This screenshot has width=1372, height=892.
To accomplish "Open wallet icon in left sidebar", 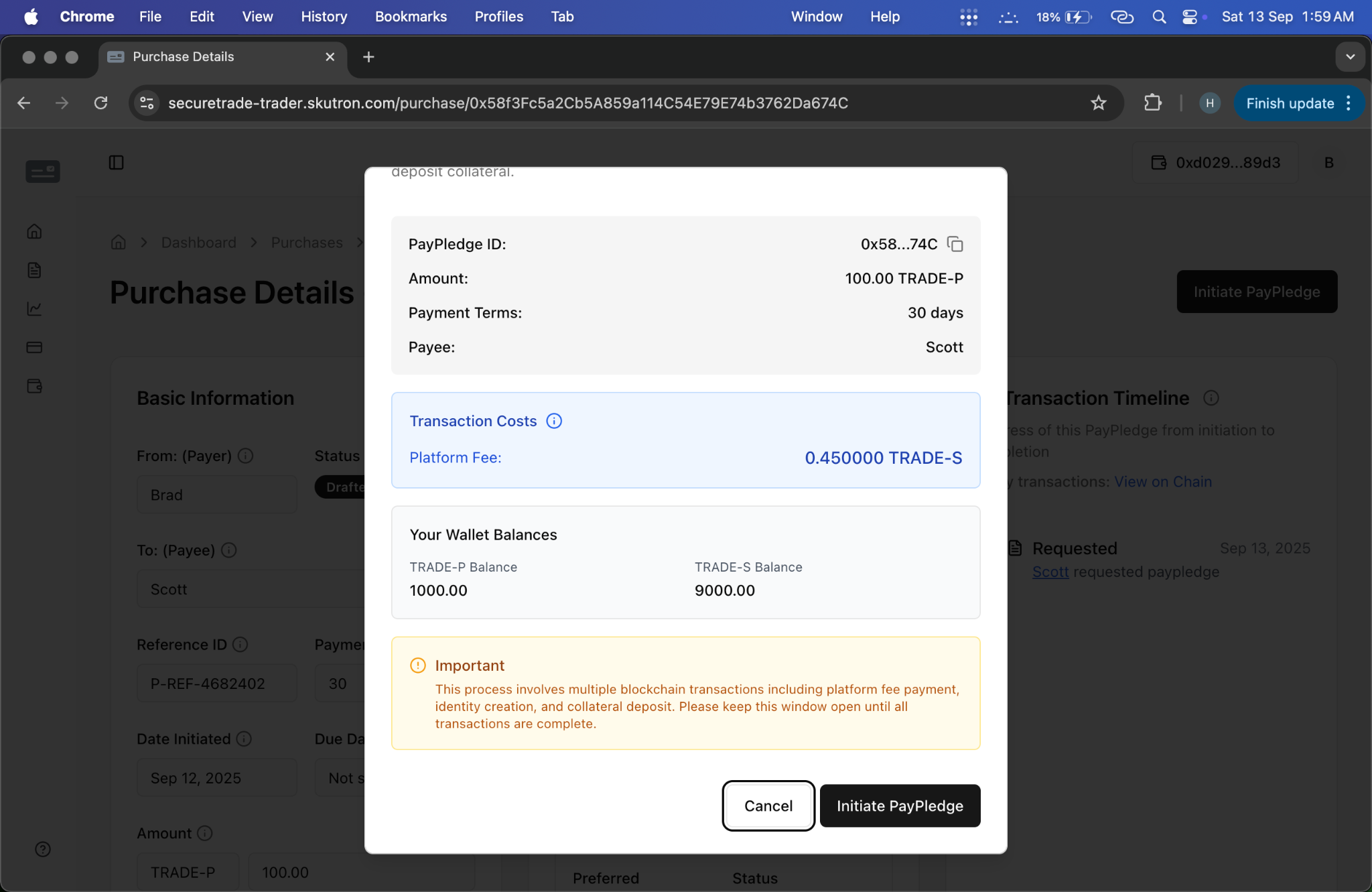I will point(35,386).
